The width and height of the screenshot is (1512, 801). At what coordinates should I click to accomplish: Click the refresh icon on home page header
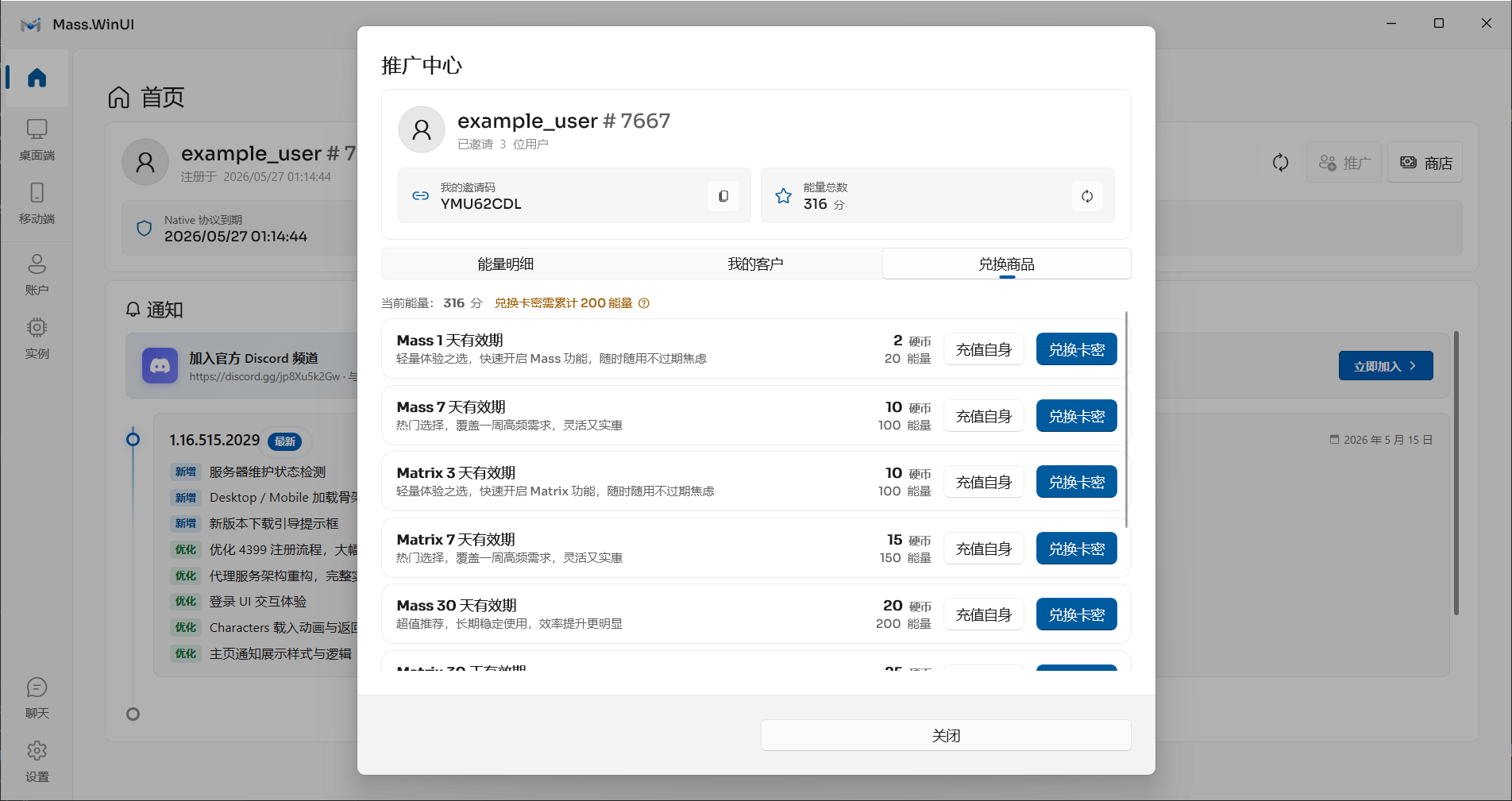pyautogui.click(x=1280, y=163)
